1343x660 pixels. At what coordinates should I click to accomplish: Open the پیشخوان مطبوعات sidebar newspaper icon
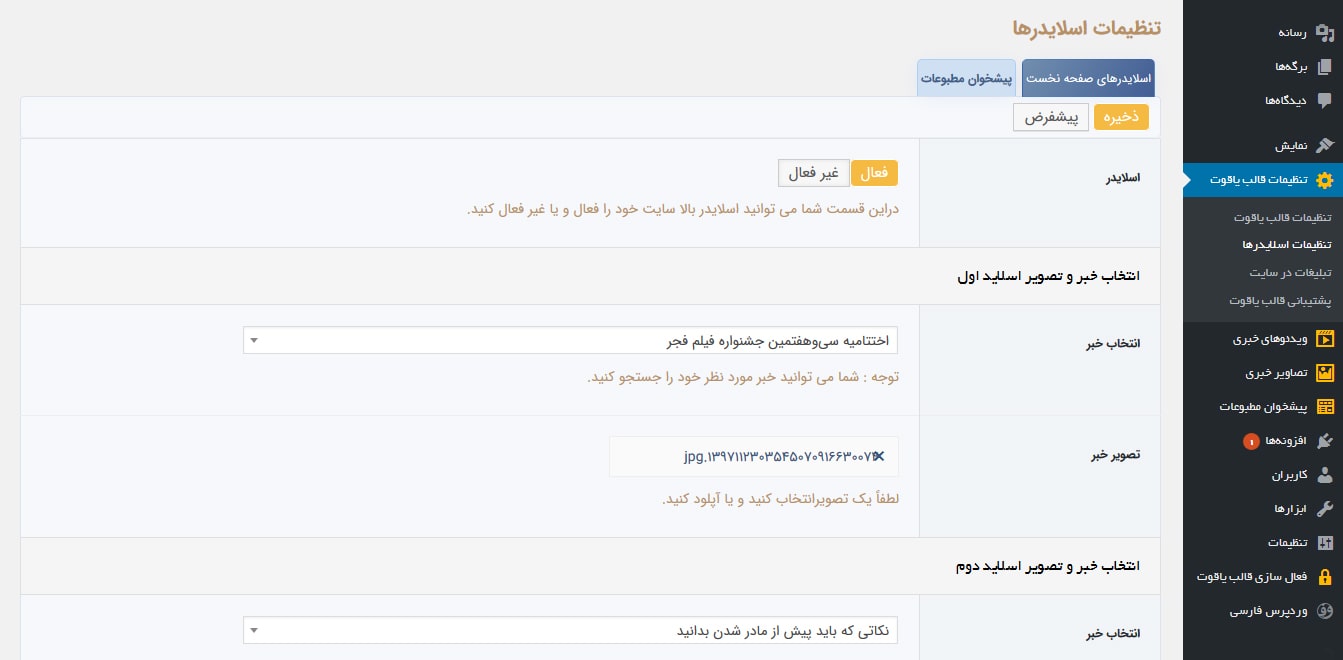(1325, 407)
